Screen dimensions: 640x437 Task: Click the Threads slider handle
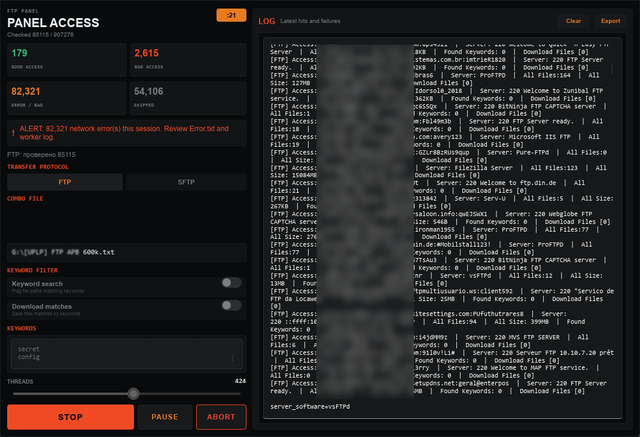(133, 393)
